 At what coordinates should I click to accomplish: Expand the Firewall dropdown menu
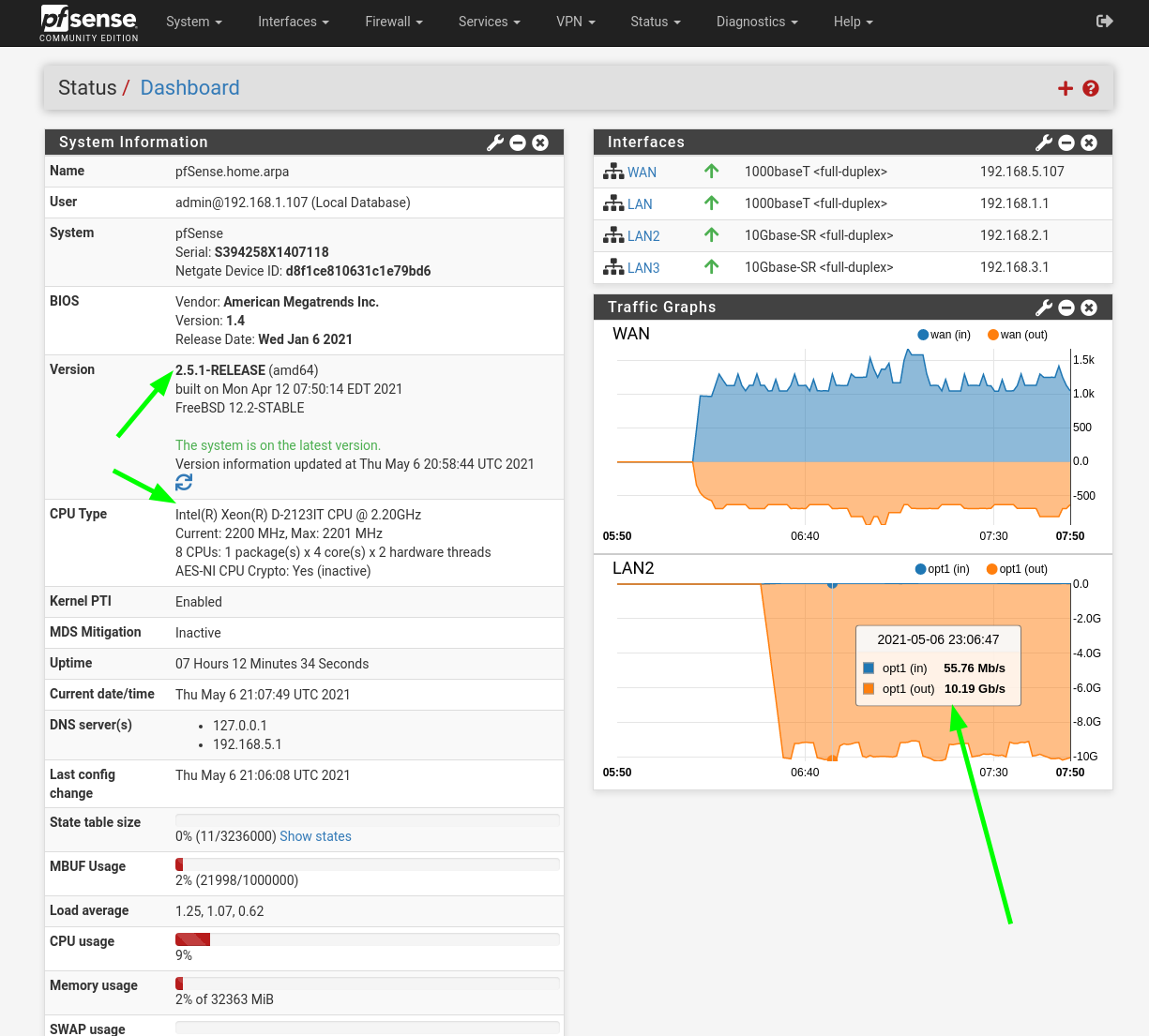[394, 22]
